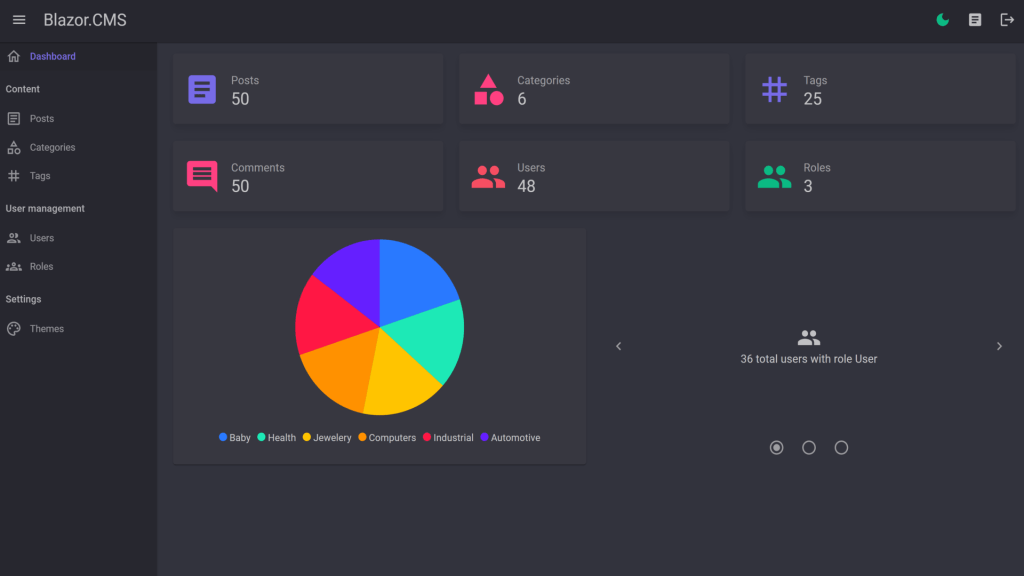This screenshot has height=576, width=1024.
Task: Click the hamburger menu icon
Action: tap(19, 20)
